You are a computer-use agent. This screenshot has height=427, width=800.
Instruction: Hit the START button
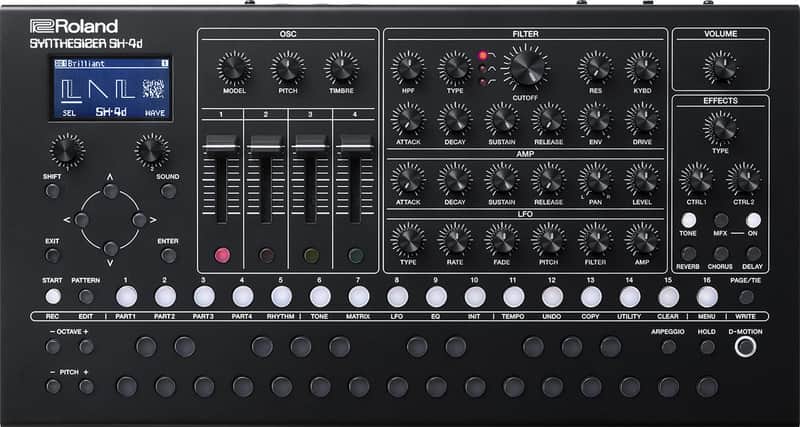click(x=53, y=296)
